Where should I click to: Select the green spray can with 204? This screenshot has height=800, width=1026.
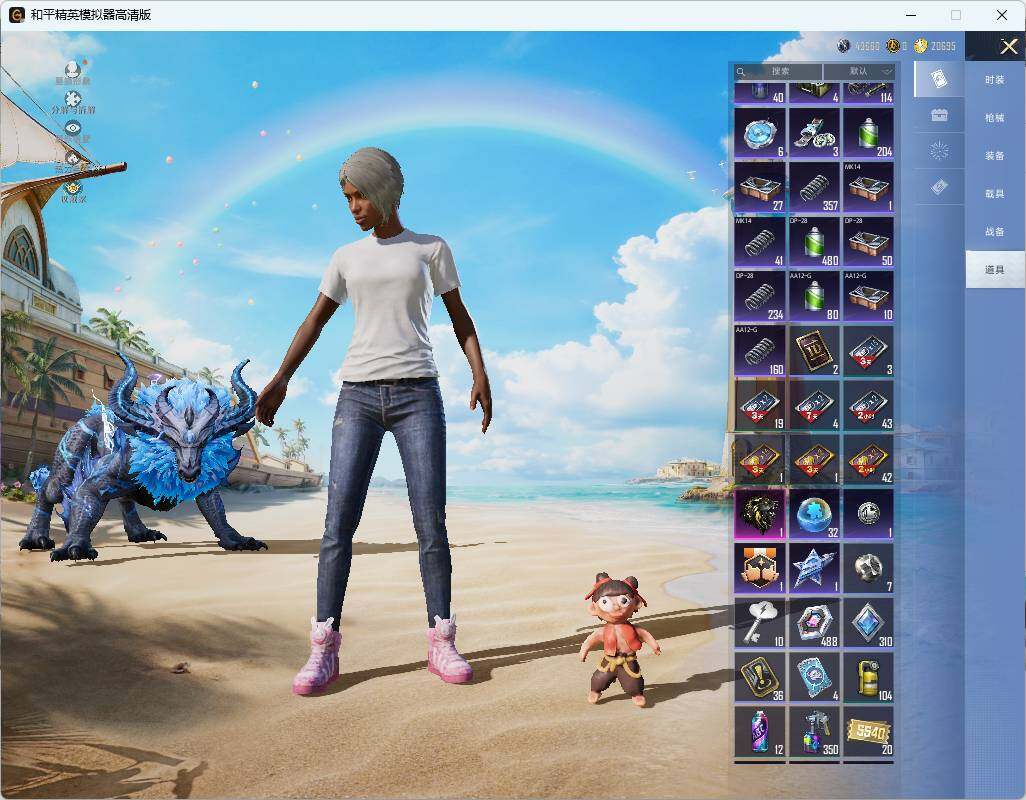click(x=868, y=133)
